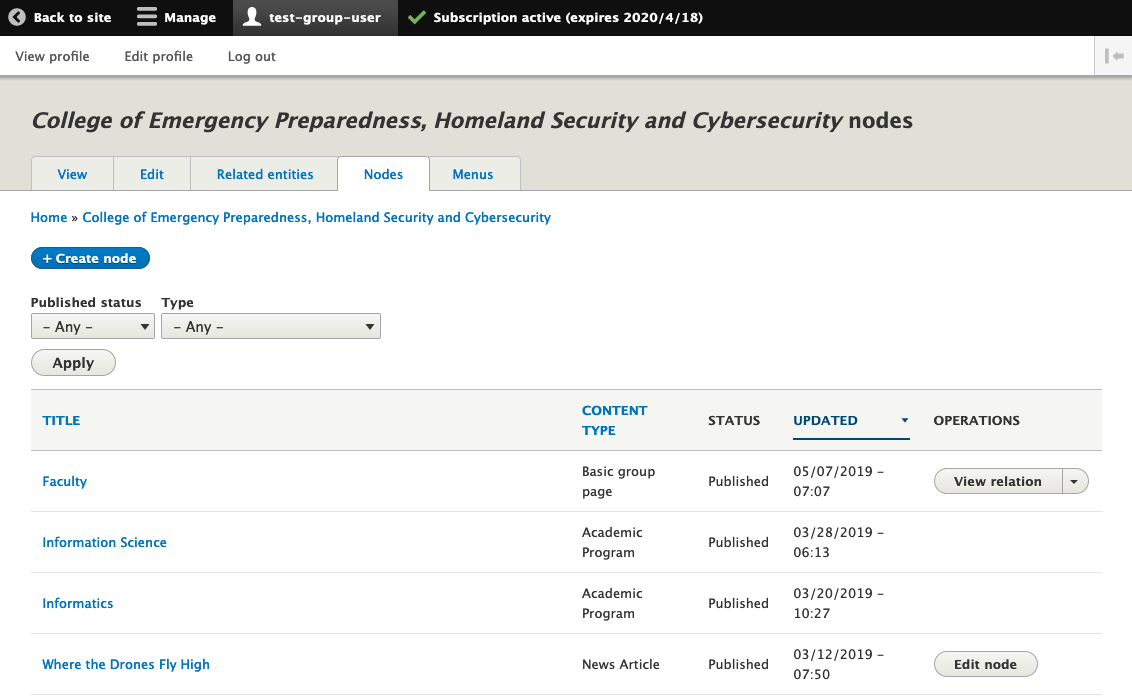The image size is (1132, 697).
Task: Click the Create node button
Action: 90,259
